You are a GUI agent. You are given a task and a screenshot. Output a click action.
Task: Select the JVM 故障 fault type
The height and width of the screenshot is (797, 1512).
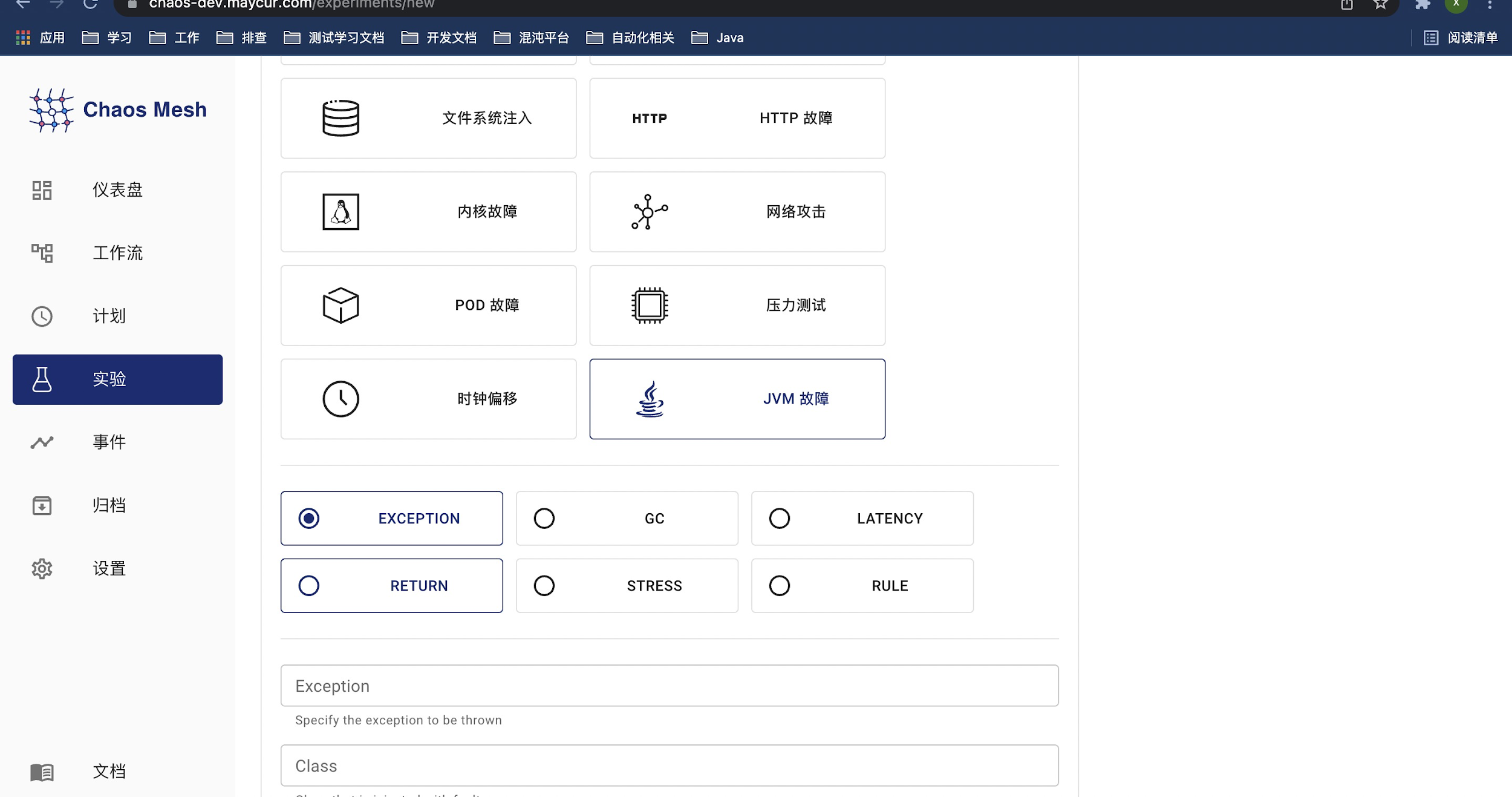point(737,398)
